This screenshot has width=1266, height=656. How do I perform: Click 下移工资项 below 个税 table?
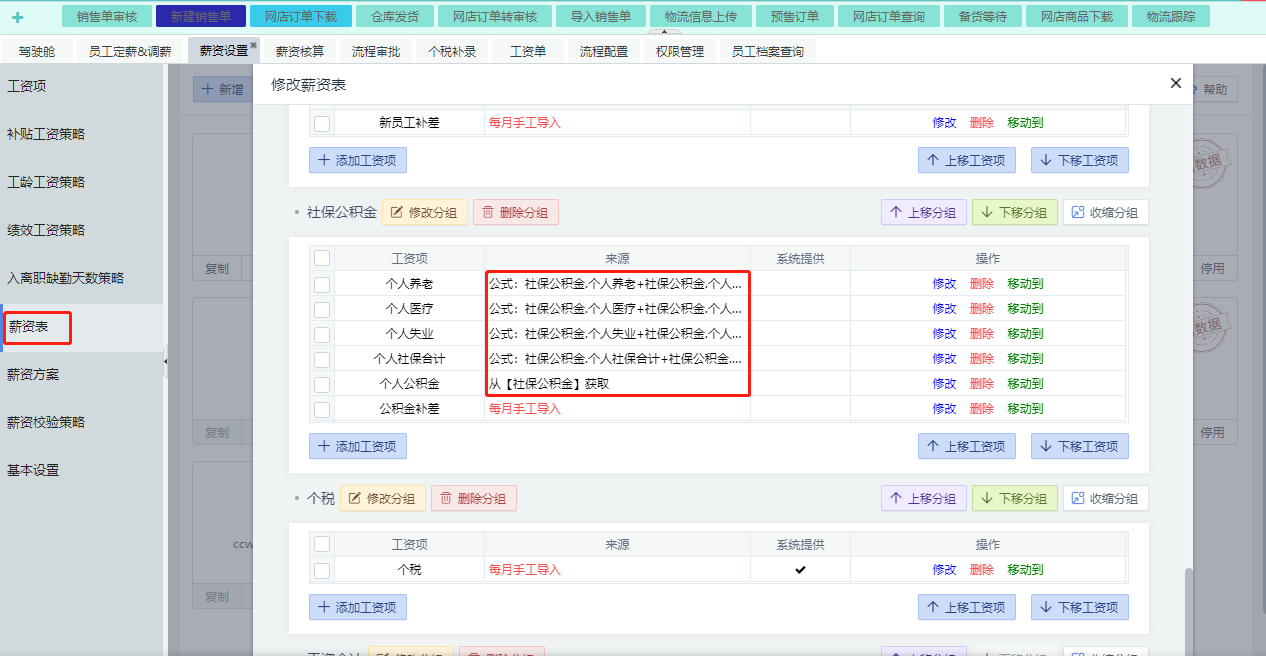coord(1080,607)
